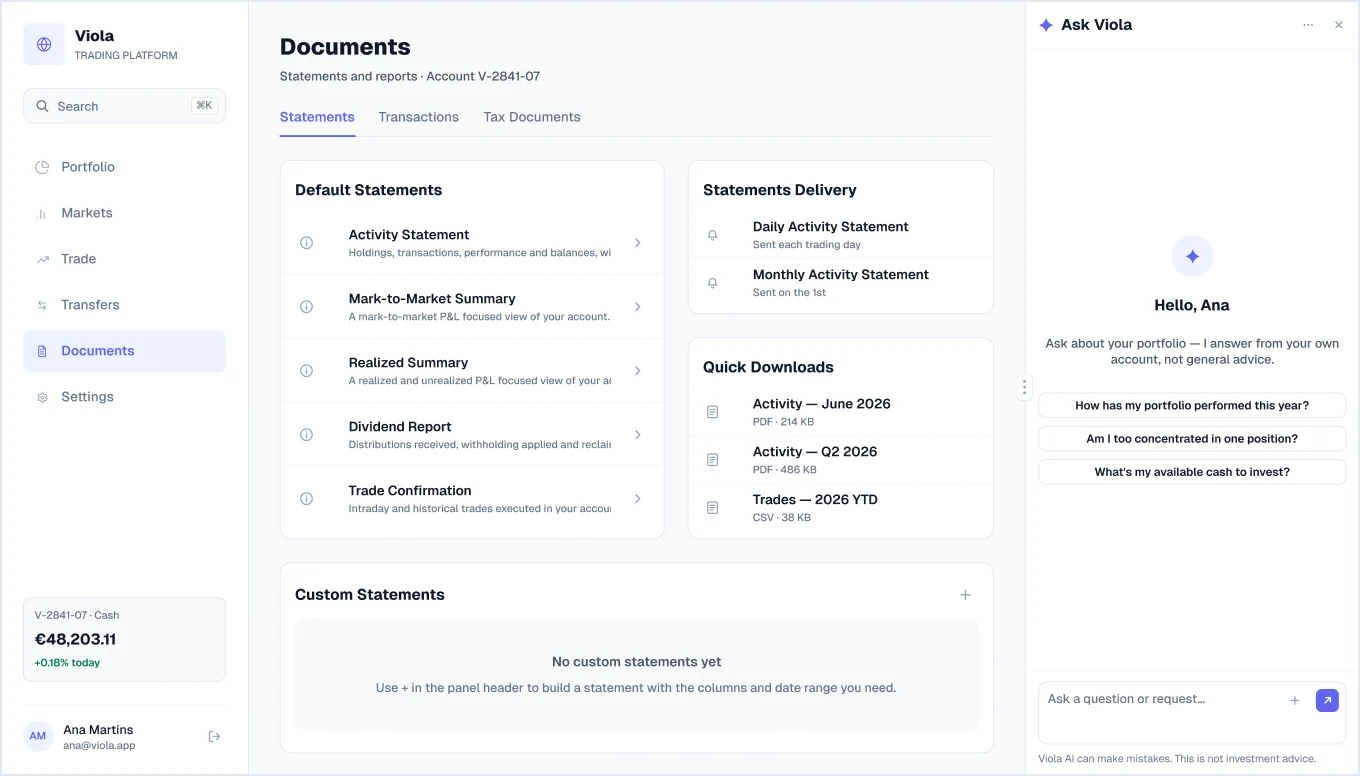Select Documents in the sidebar
This screenshot has width=1360, height=776.
[x=124, y=351]
